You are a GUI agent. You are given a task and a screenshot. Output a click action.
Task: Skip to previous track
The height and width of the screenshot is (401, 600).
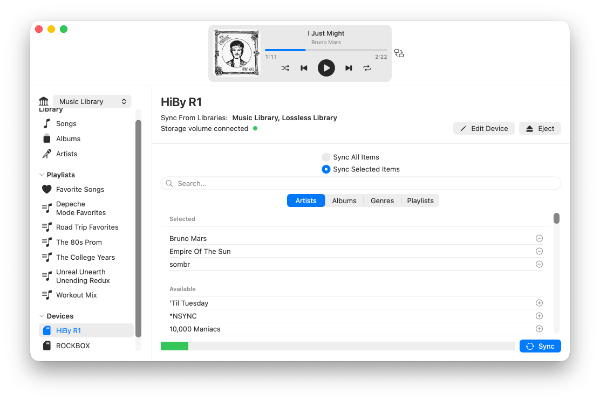click(x=304, y=68)
